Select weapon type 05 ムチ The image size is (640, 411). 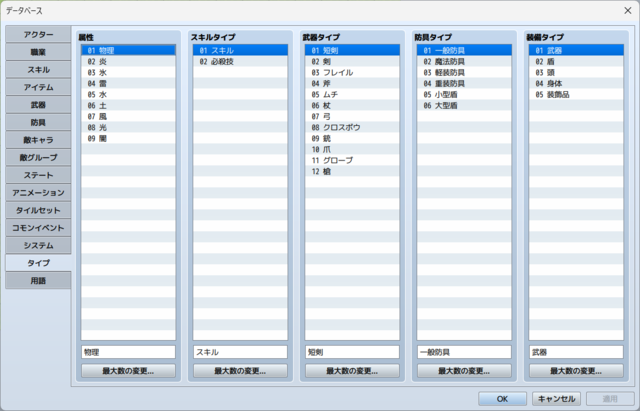point(352,94)
